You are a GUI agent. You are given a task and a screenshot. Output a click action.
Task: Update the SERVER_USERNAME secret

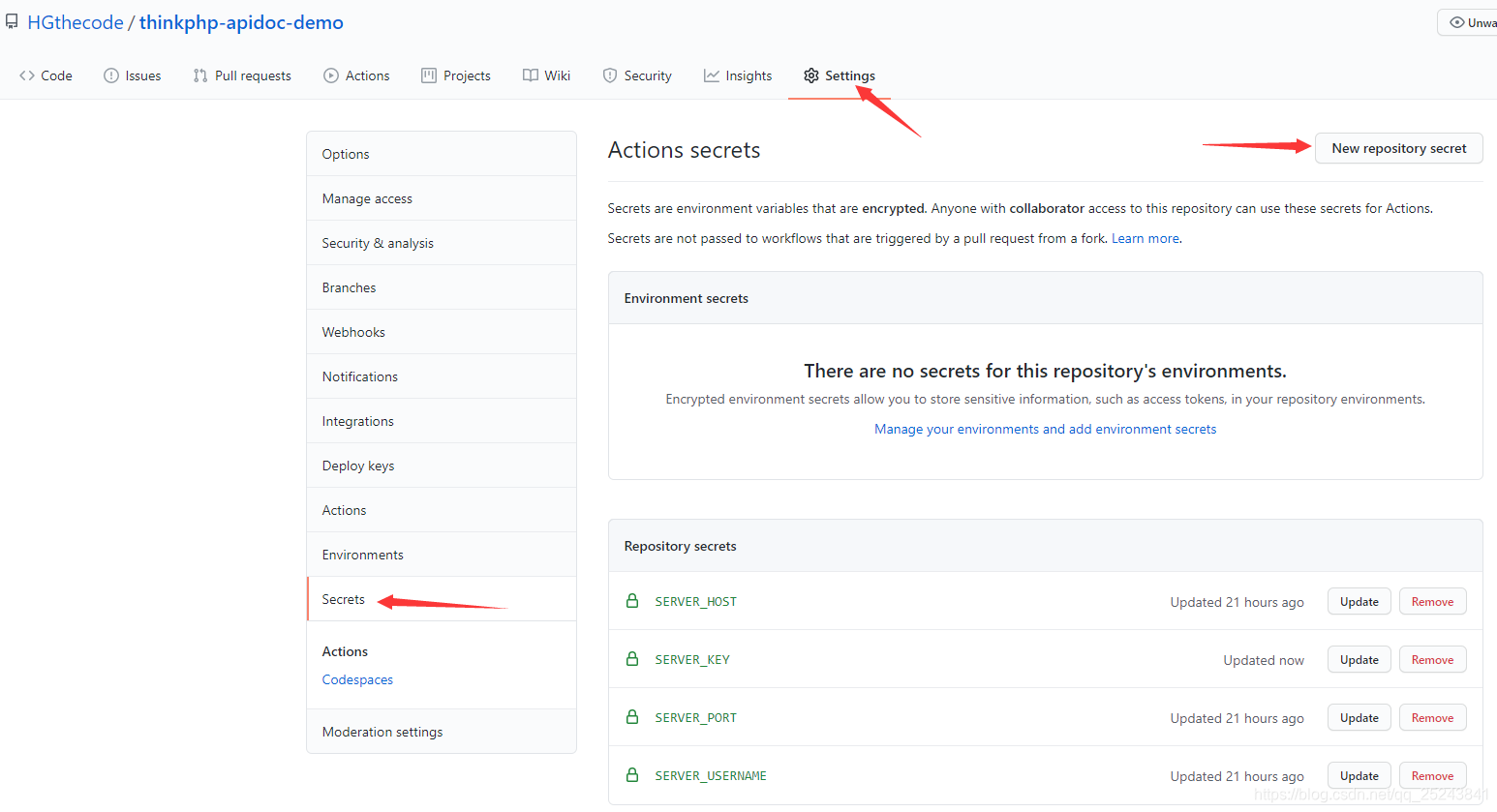pos(1359,775)
